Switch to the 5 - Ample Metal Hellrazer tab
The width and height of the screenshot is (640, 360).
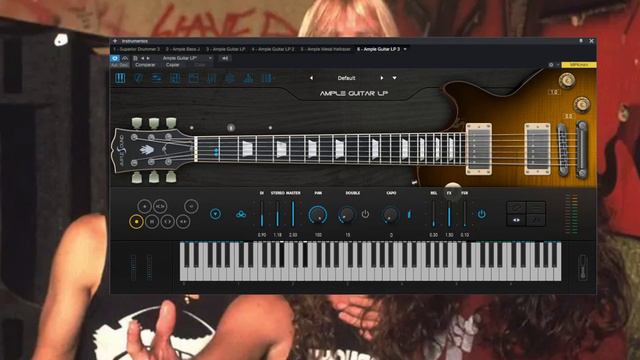coord(326,49)
